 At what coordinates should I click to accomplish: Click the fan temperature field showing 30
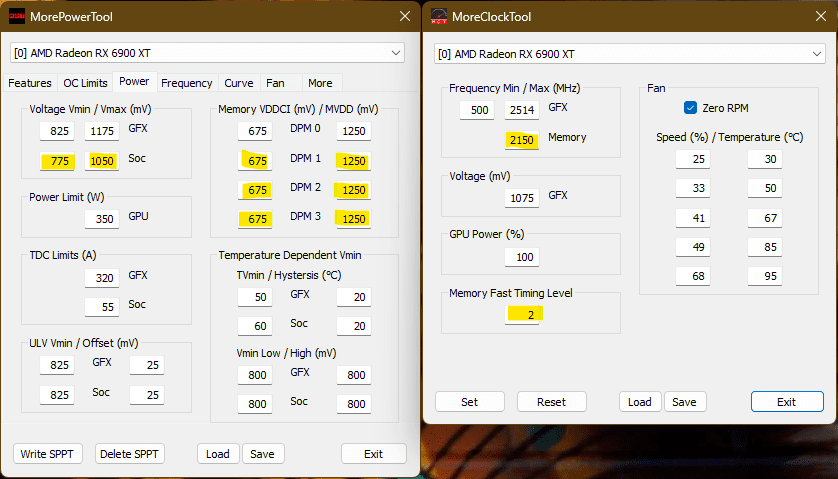pyautogui.click(x=765, y=159)
